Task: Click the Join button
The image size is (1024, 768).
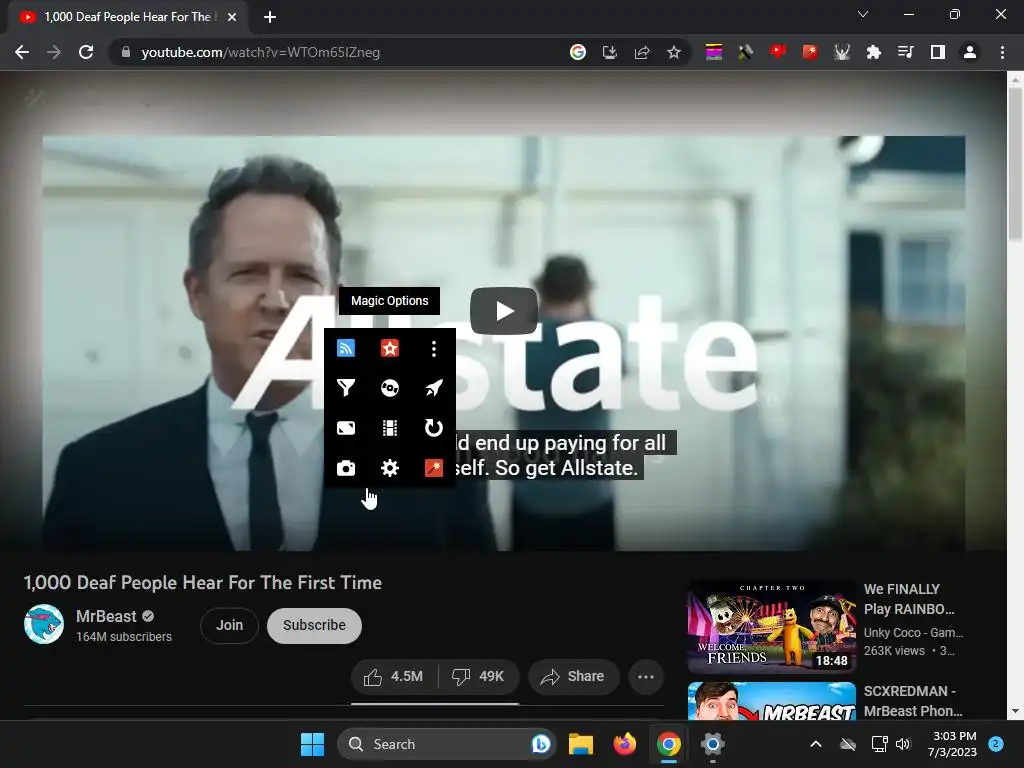Action: pos(229,625)
